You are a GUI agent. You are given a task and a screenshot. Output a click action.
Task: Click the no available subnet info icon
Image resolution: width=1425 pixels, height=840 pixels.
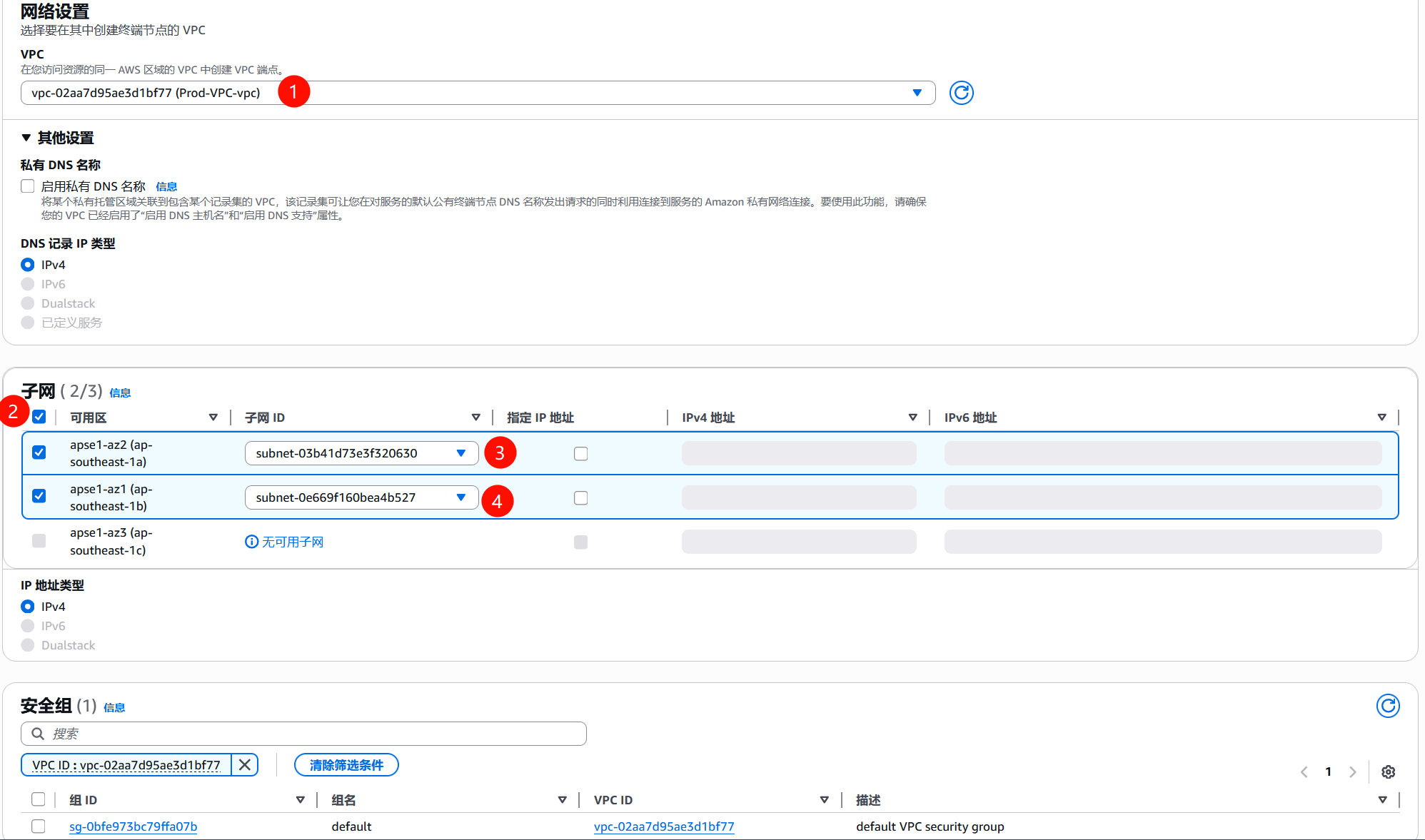(x=251, y=542)
